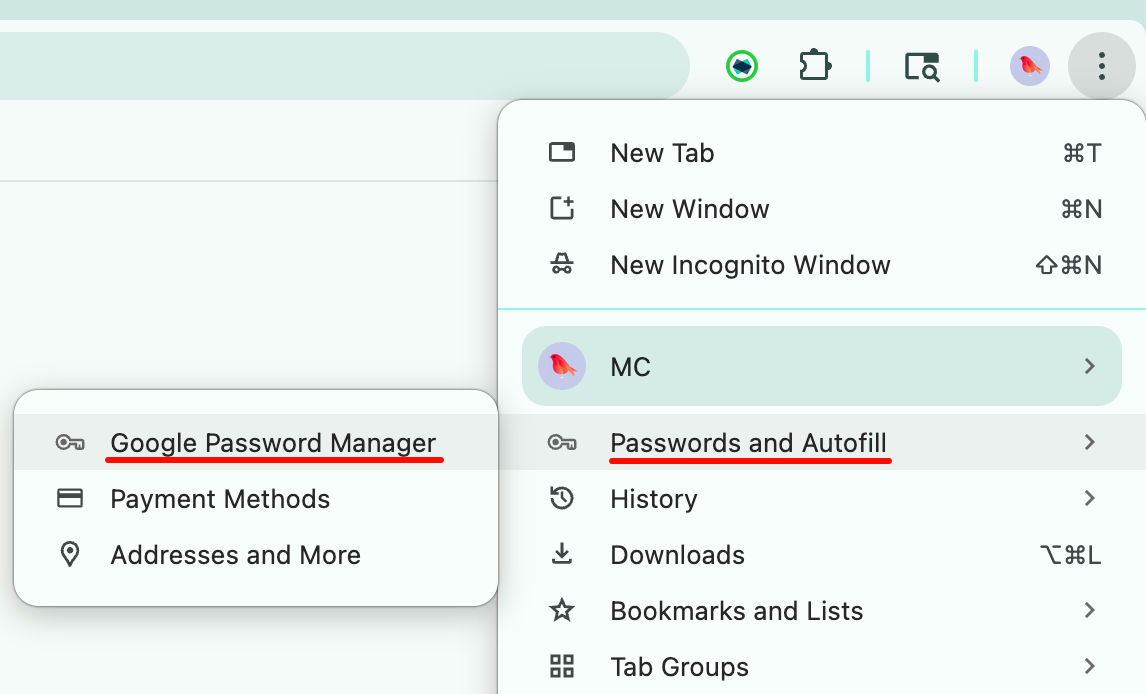The image size is (1146, 694).
Task: Expand the Tab Groups submenu arrow
Action: tap(1090, 666)
